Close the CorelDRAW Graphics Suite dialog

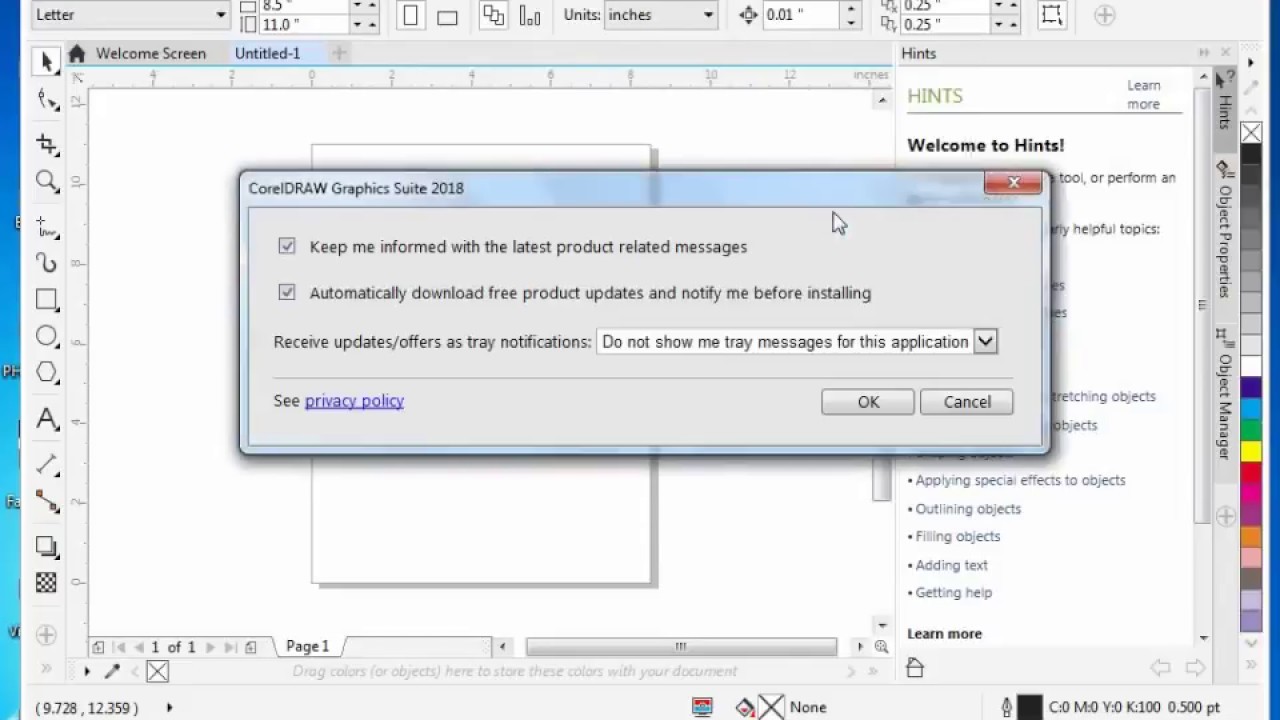[1013, 183]
